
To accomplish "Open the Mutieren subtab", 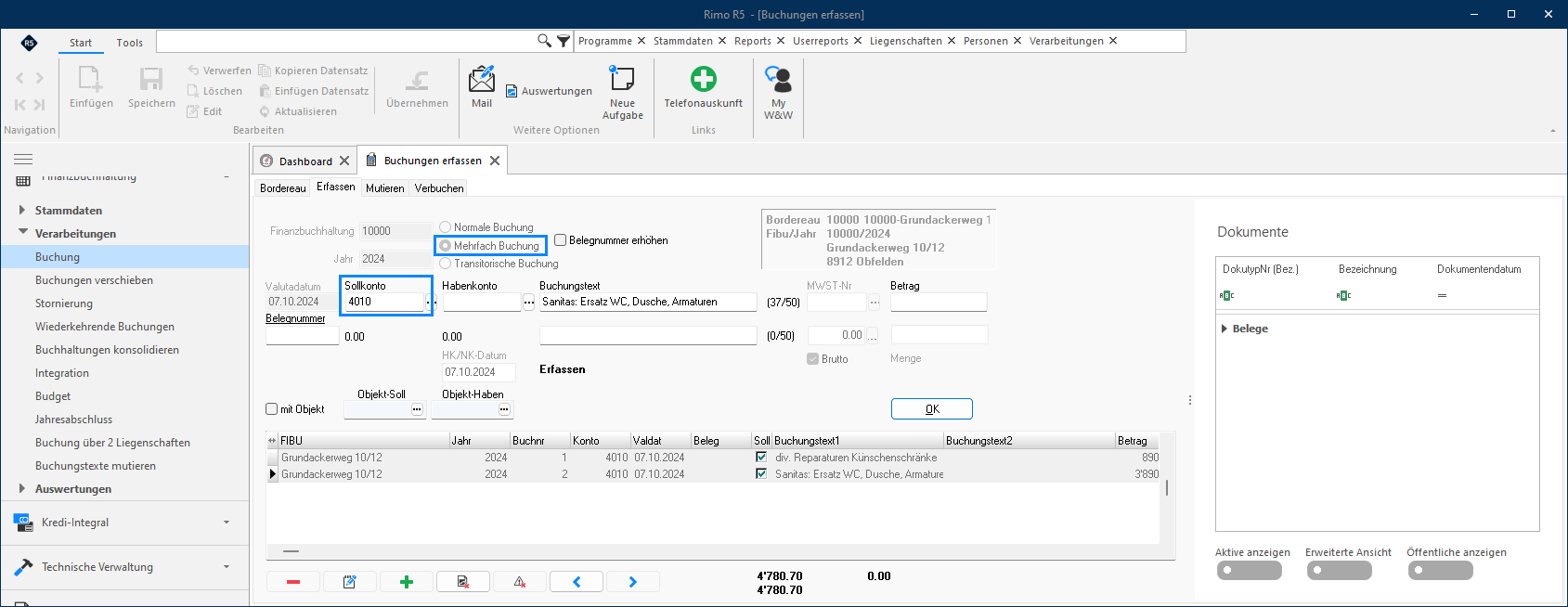I will pos(385,188).
